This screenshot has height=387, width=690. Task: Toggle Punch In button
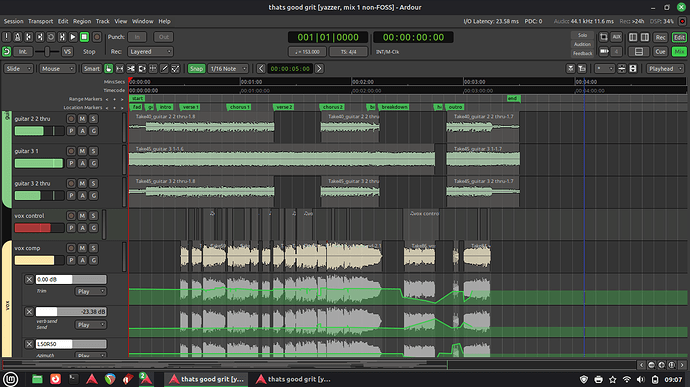click(137, 37)
